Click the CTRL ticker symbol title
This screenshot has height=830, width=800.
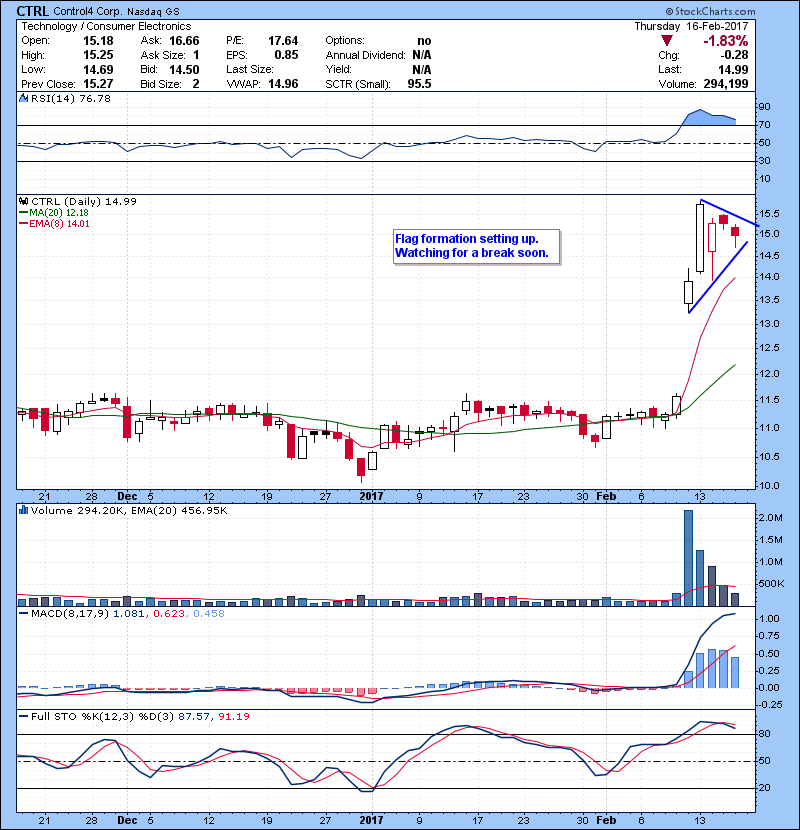tap(33, 11)
